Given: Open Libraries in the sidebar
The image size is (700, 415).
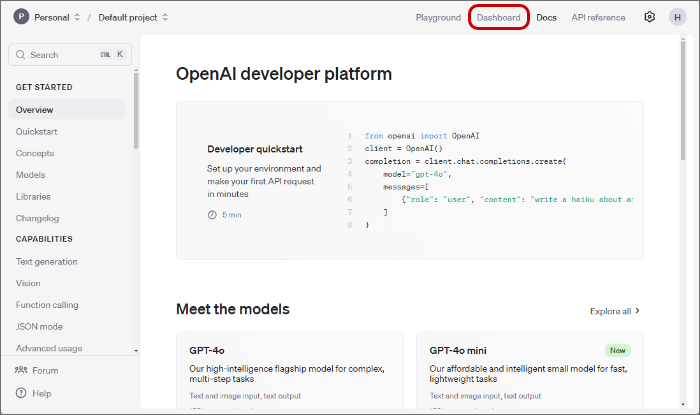Looking at the screenshot, I should pyautogui.click(x=33, y=196).
